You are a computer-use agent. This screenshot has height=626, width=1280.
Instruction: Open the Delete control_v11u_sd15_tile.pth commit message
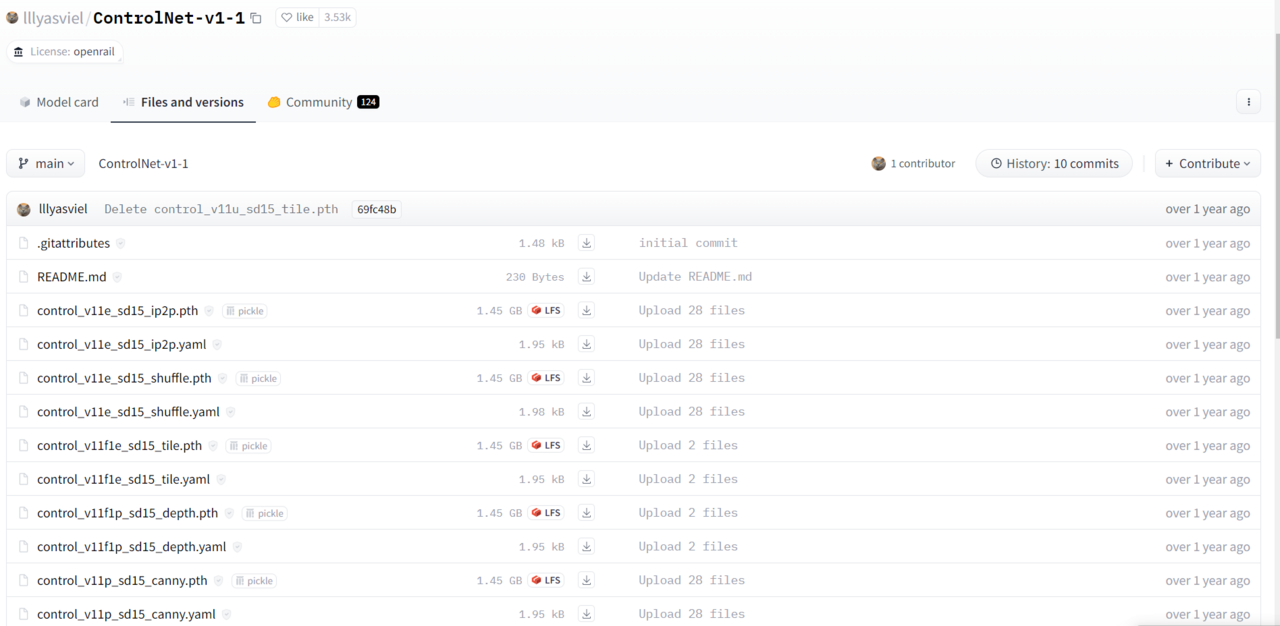point(221,209)
